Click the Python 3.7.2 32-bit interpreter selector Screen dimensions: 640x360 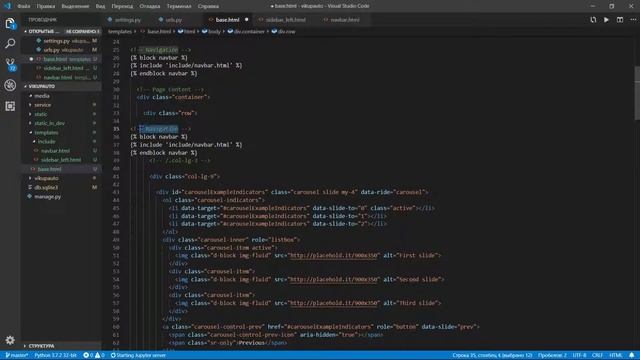pyautogui.click(x=56, y=355)
